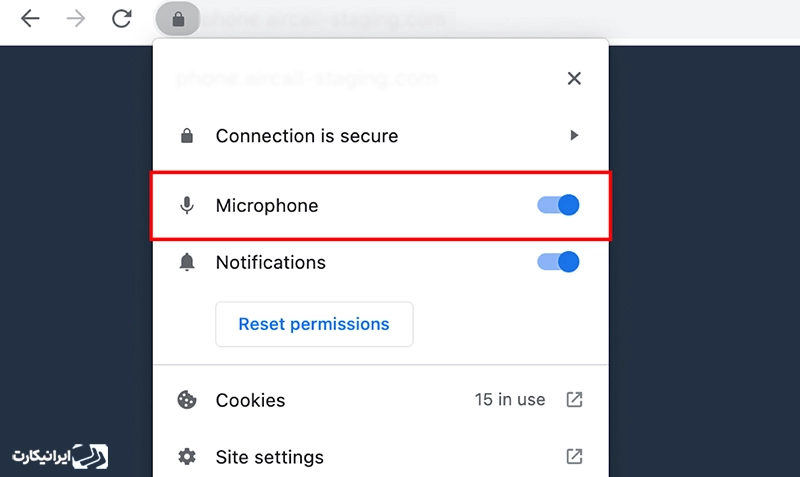Click the microphone icon

[x=187, y=205]
